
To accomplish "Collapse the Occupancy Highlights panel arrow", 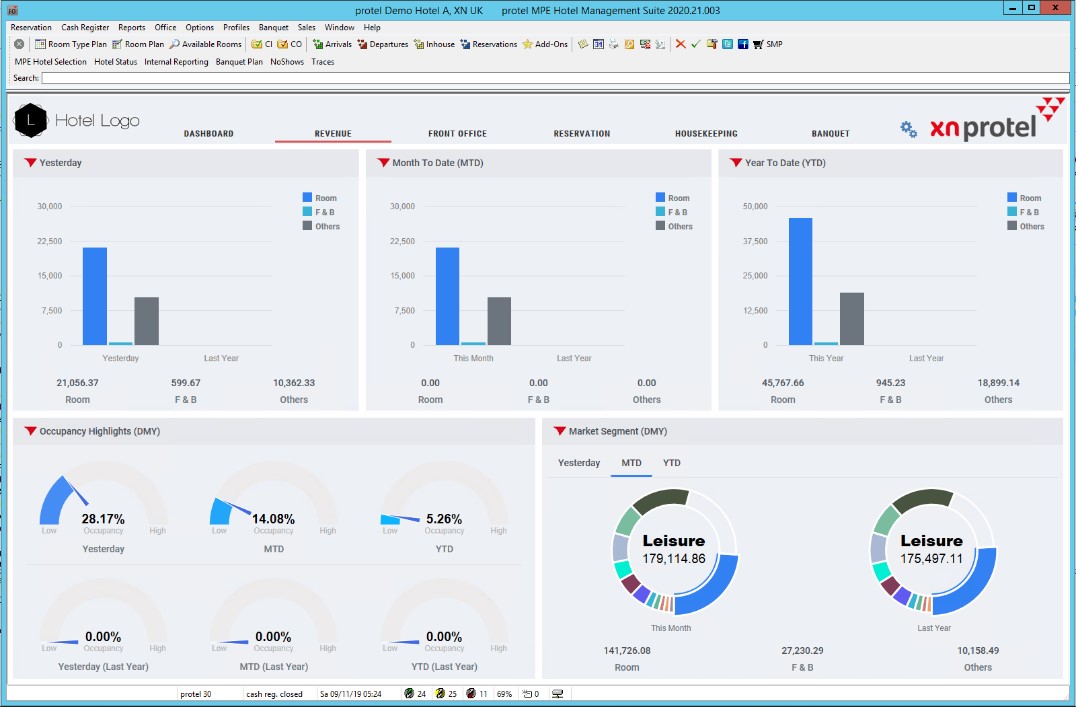I will click(x=30, y=431).
